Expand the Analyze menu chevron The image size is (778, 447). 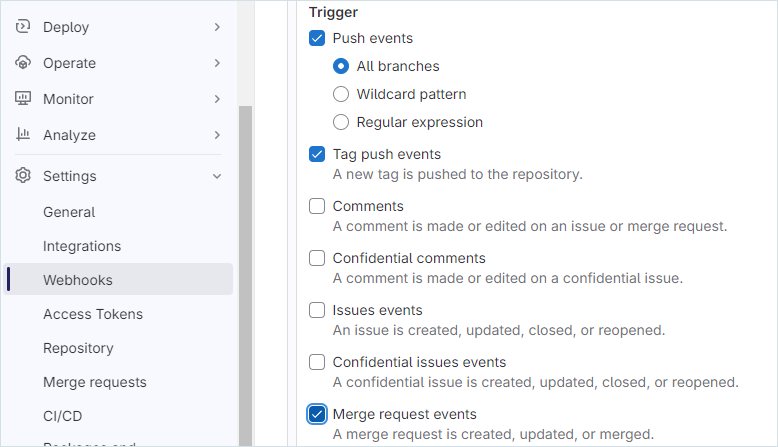pos(217,135)
